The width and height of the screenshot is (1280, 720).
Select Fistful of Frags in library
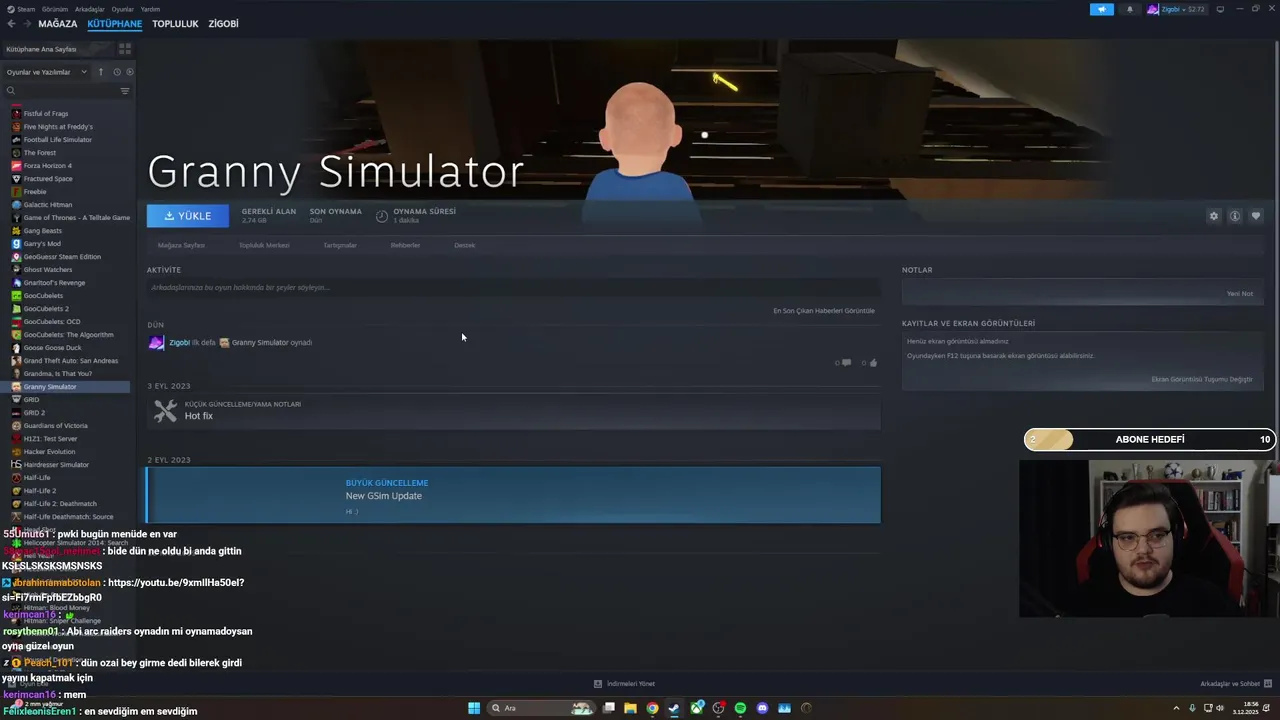pyautogui.click(x=46, y=114)
